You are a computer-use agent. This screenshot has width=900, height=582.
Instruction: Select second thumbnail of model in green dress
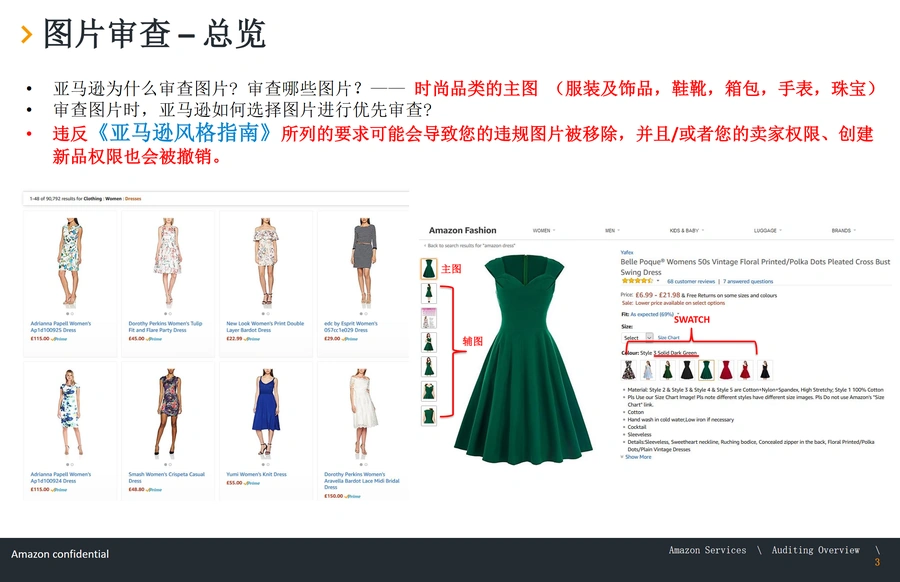point(429,293)
